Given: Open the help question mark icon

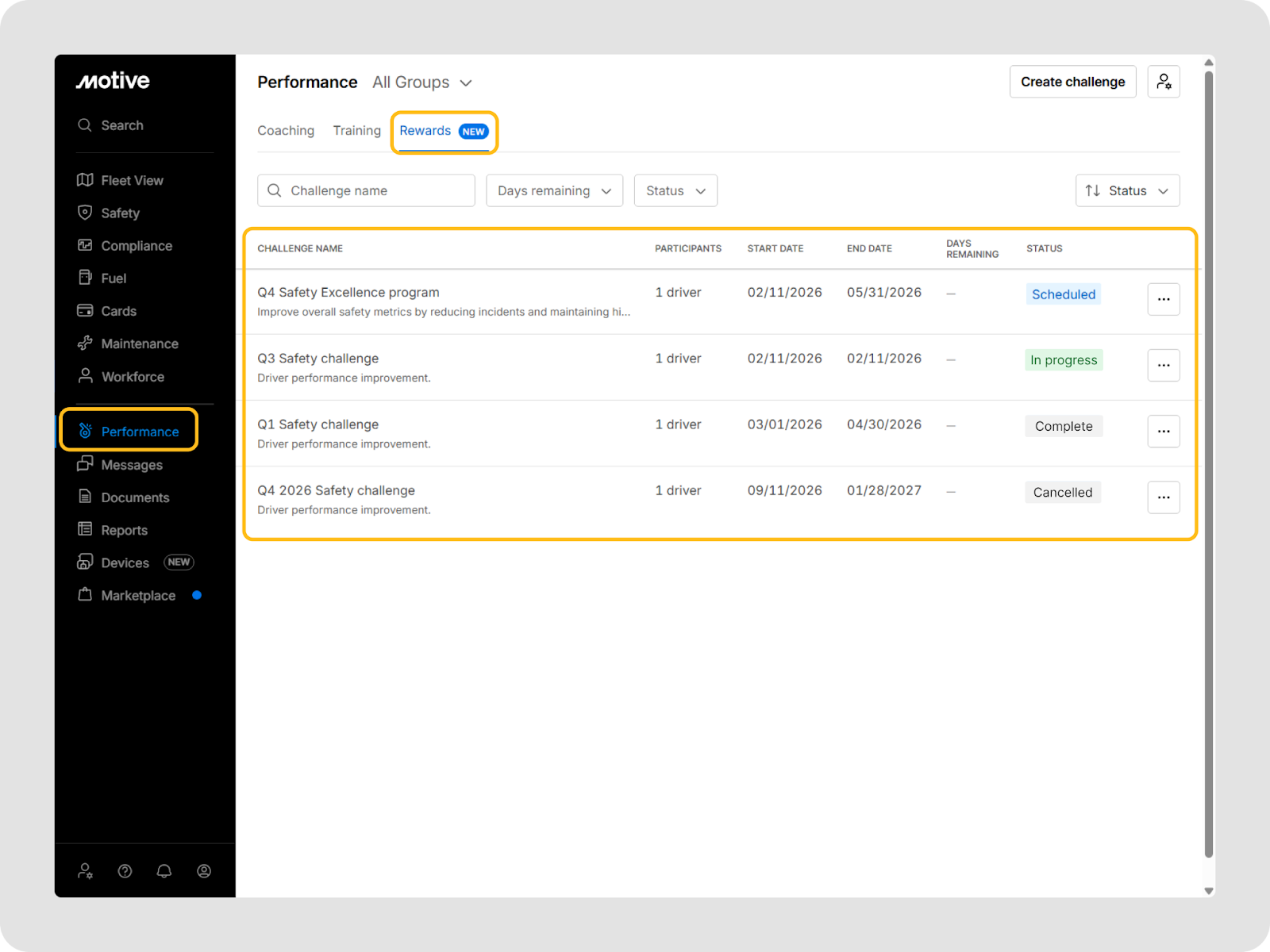Looking at the screenshot, I should [x=125, y=871].
